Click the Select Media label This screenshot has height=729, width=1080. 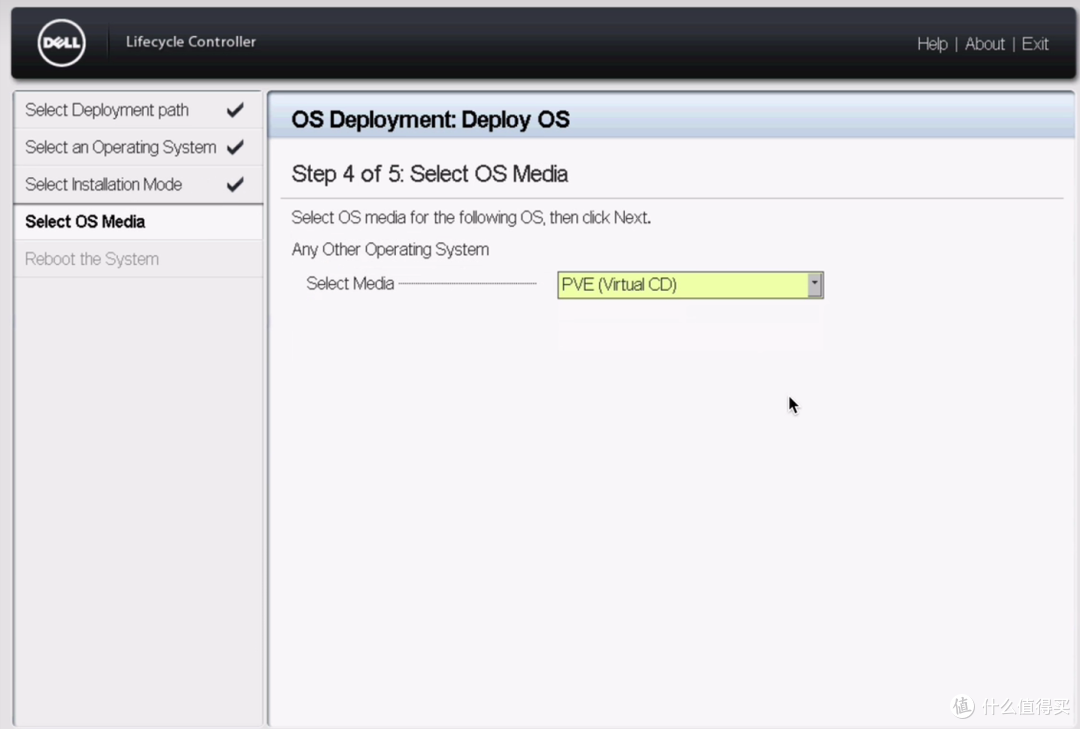[x=350, y=284]
